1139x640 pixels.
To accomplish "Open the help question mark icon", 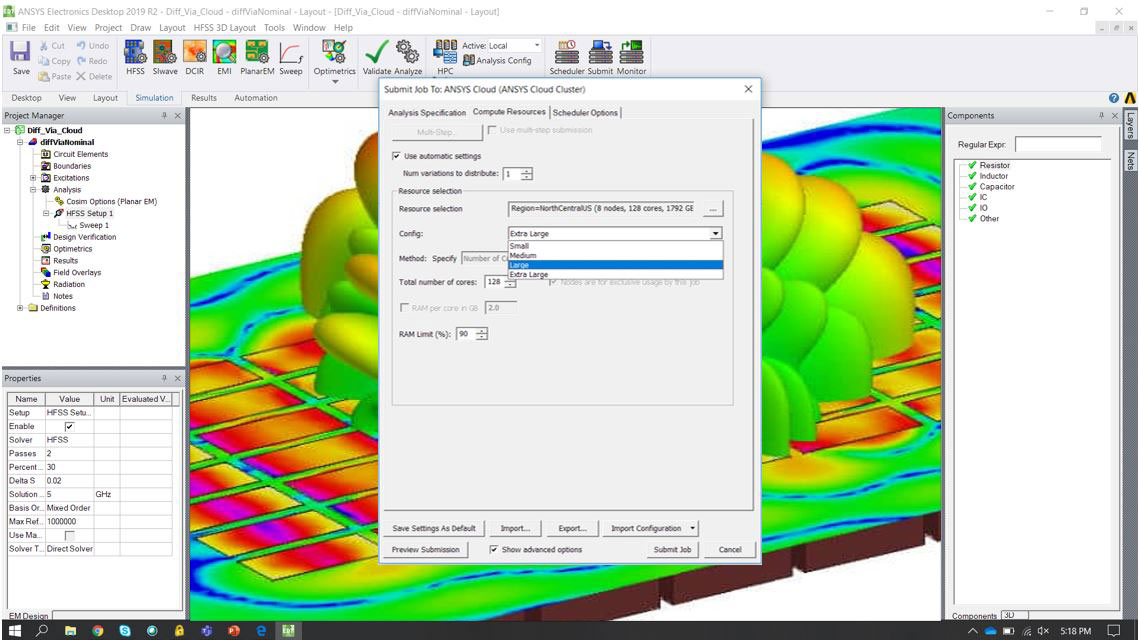I will pyautogui.click(x=1114, y=97).
